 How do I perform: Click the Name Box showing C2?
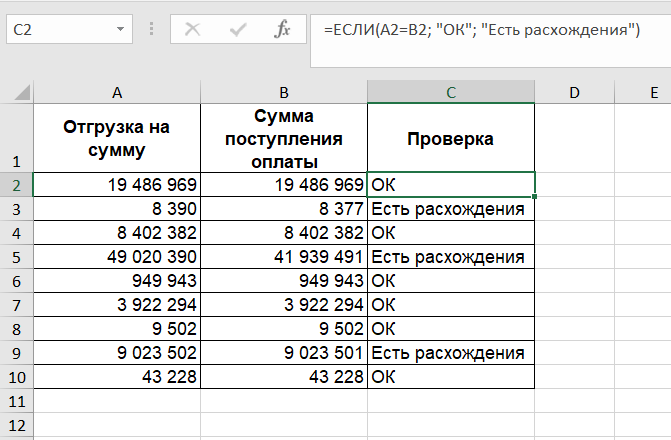[69, 29]
